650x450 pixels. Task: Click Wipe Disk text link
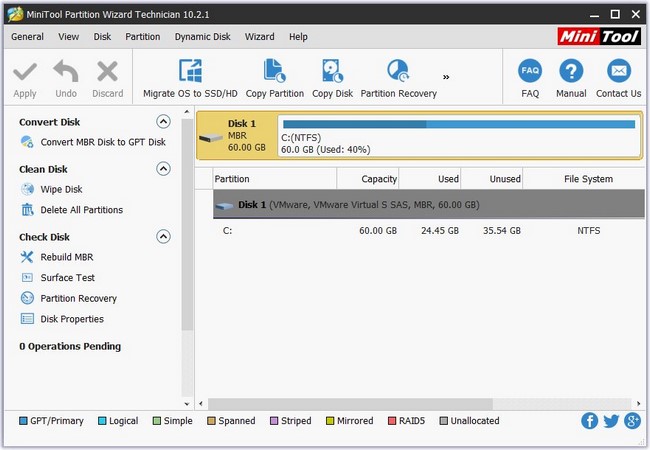(x=61, y=189)
